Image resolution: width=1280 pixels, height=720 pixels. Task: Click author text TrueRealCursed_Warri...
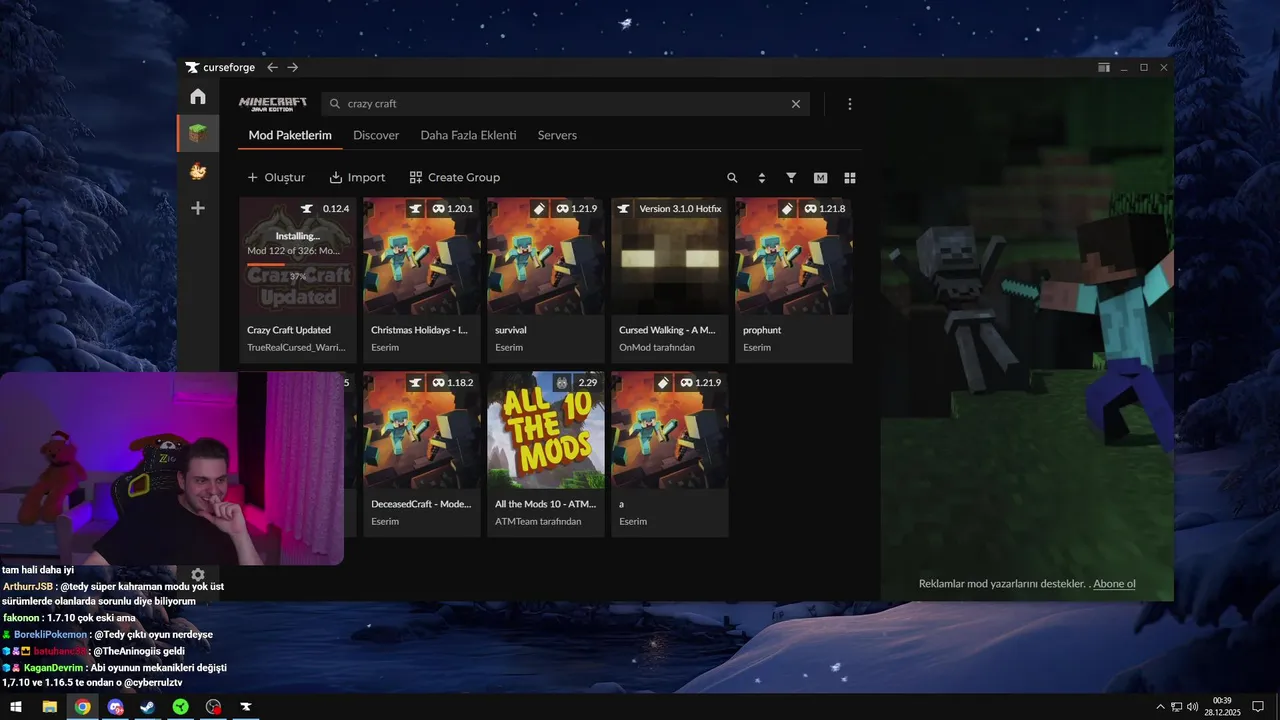click(296, 347)
